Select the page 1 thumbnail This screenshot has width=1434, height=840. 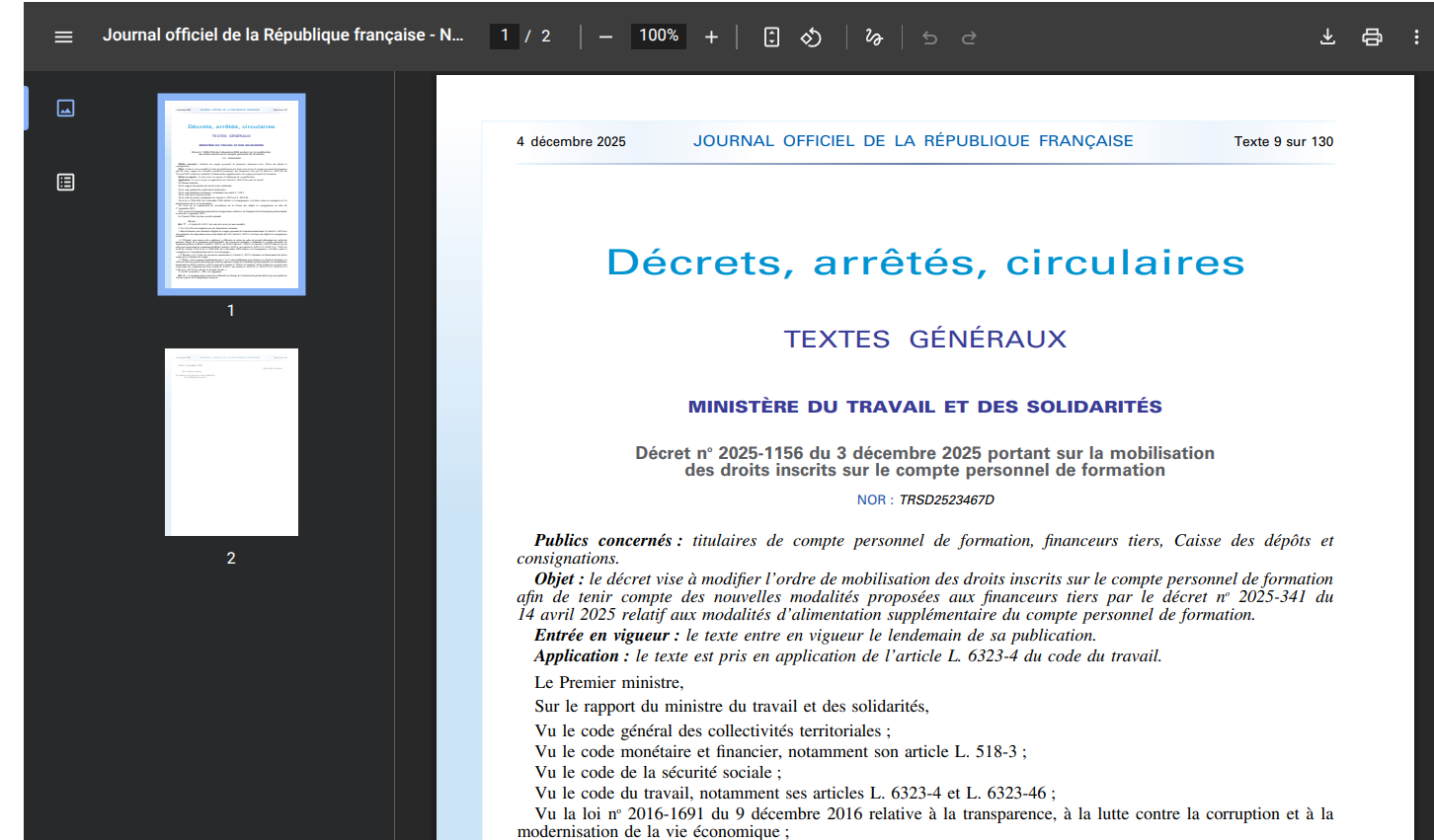[231, 194]
